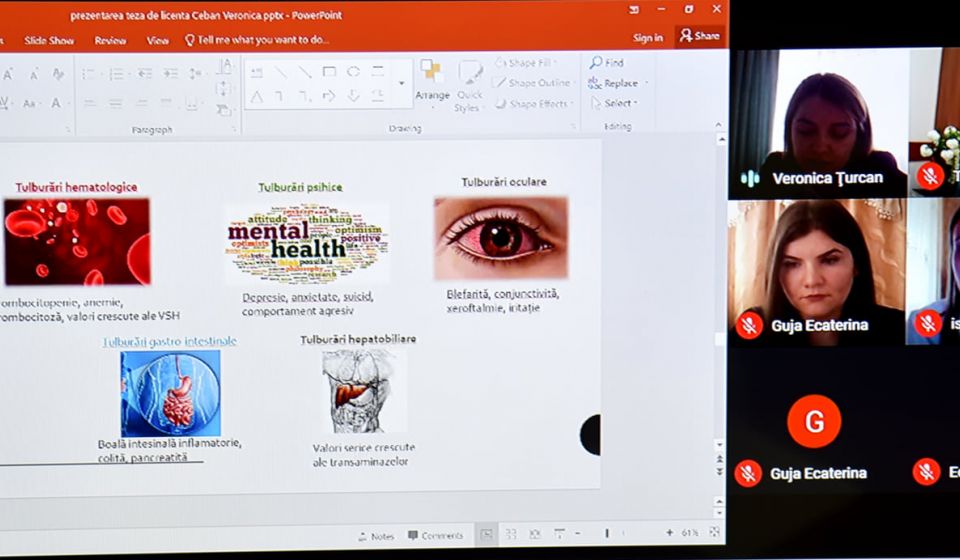This screenshot has height=560, width=960.
Task: Switch to Reading View icon
Action: coord(534,534)
